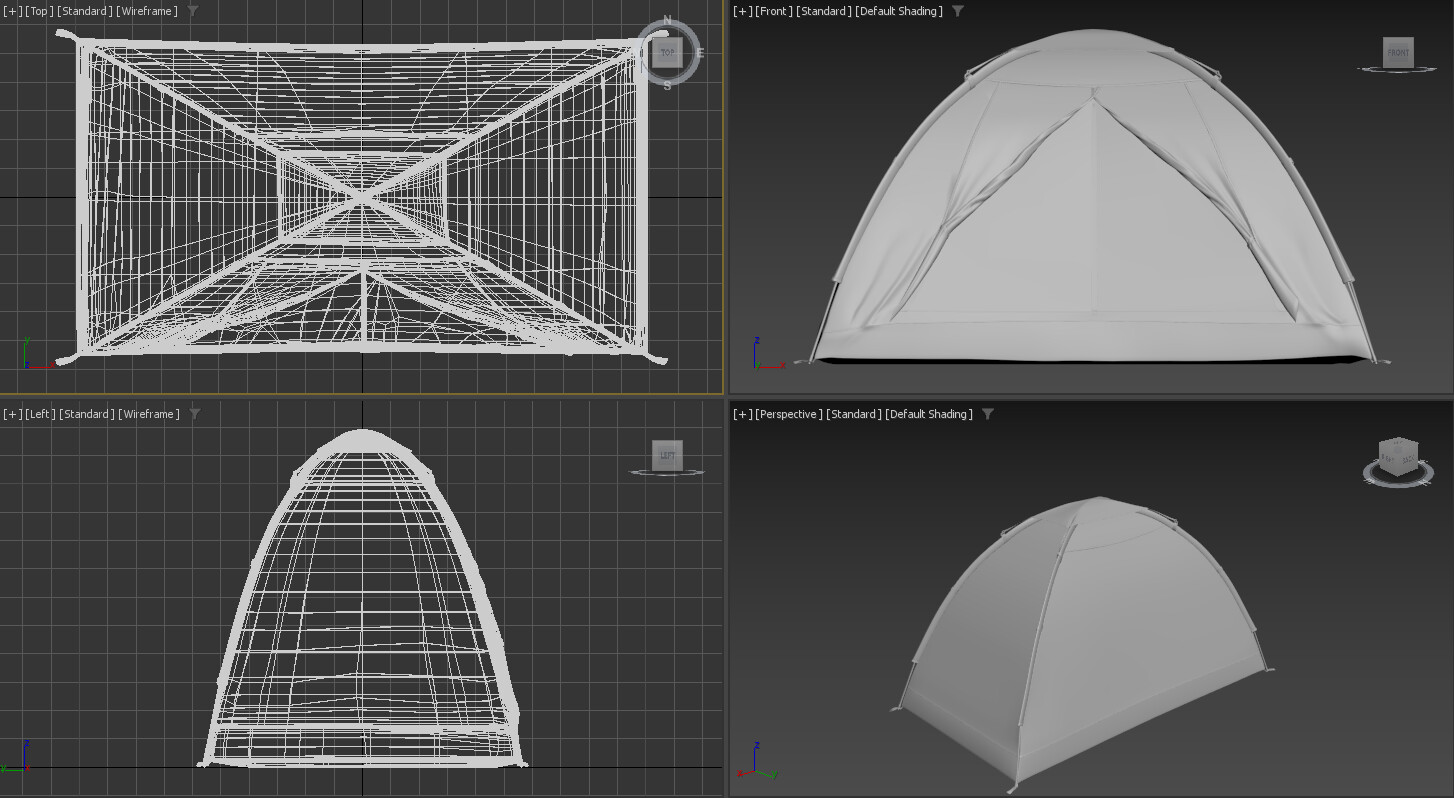1454x798 pixels.
Task: Click the filter funnel icon in the Front viewport
Action: point(957,11)
